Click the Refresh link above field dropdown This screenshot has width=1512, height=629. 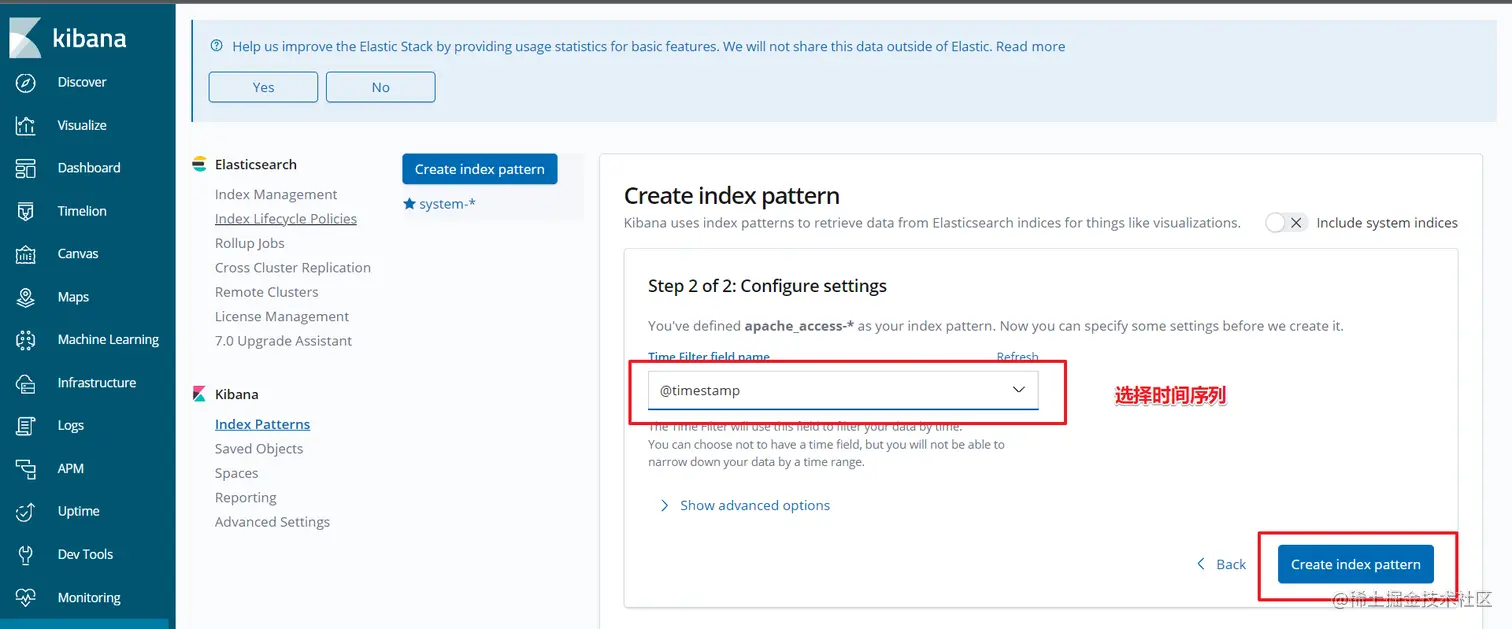coord(1017,357)
